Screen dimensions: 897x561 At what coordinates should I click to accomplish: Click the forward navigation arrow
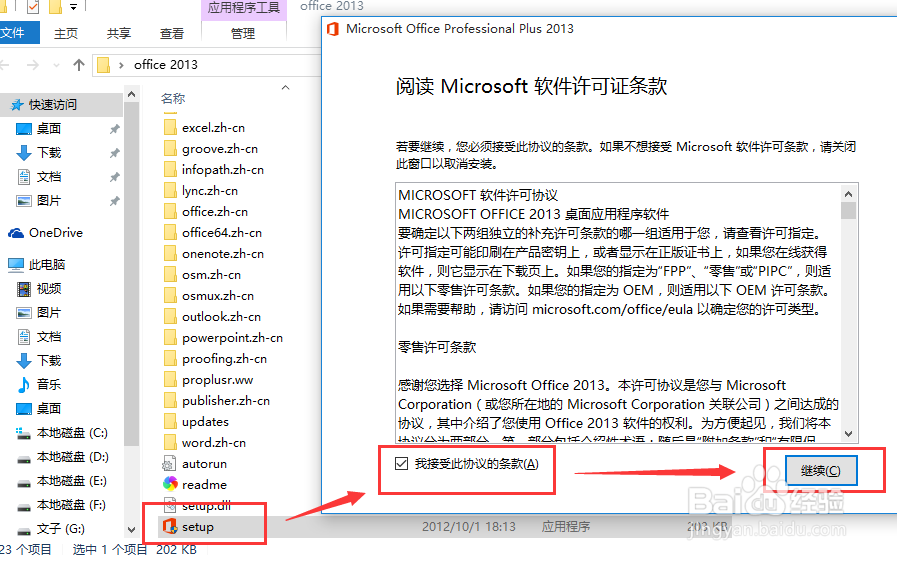[33, 65]
